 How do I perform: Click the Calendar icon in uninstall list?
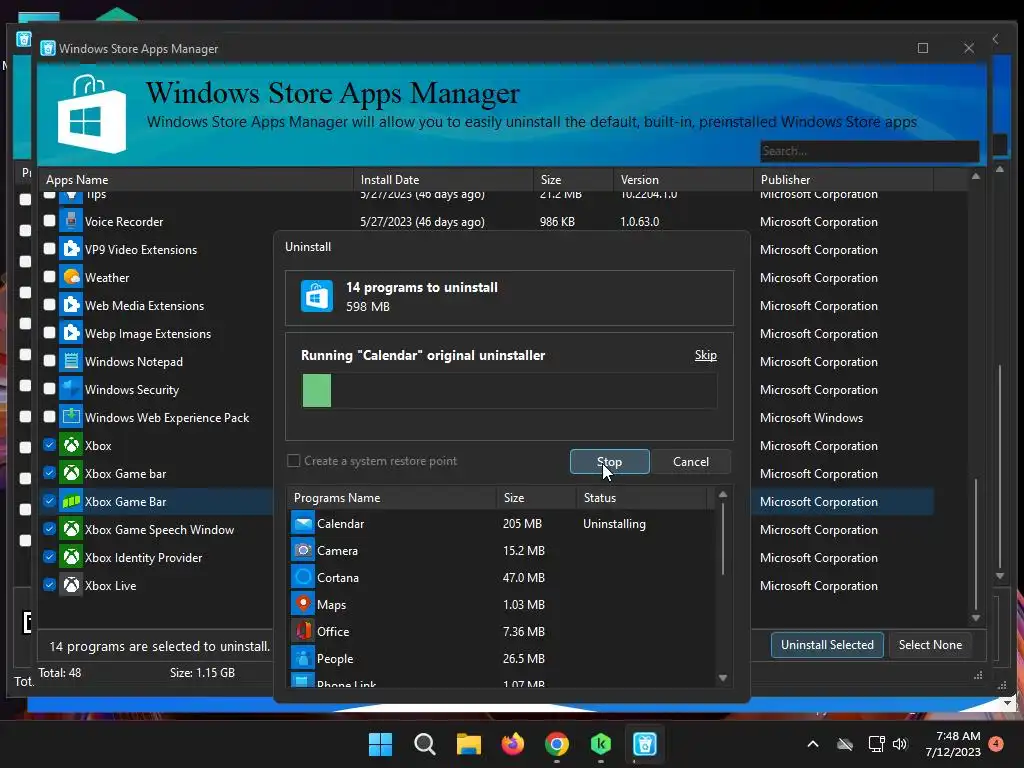[x=302, y=524]
